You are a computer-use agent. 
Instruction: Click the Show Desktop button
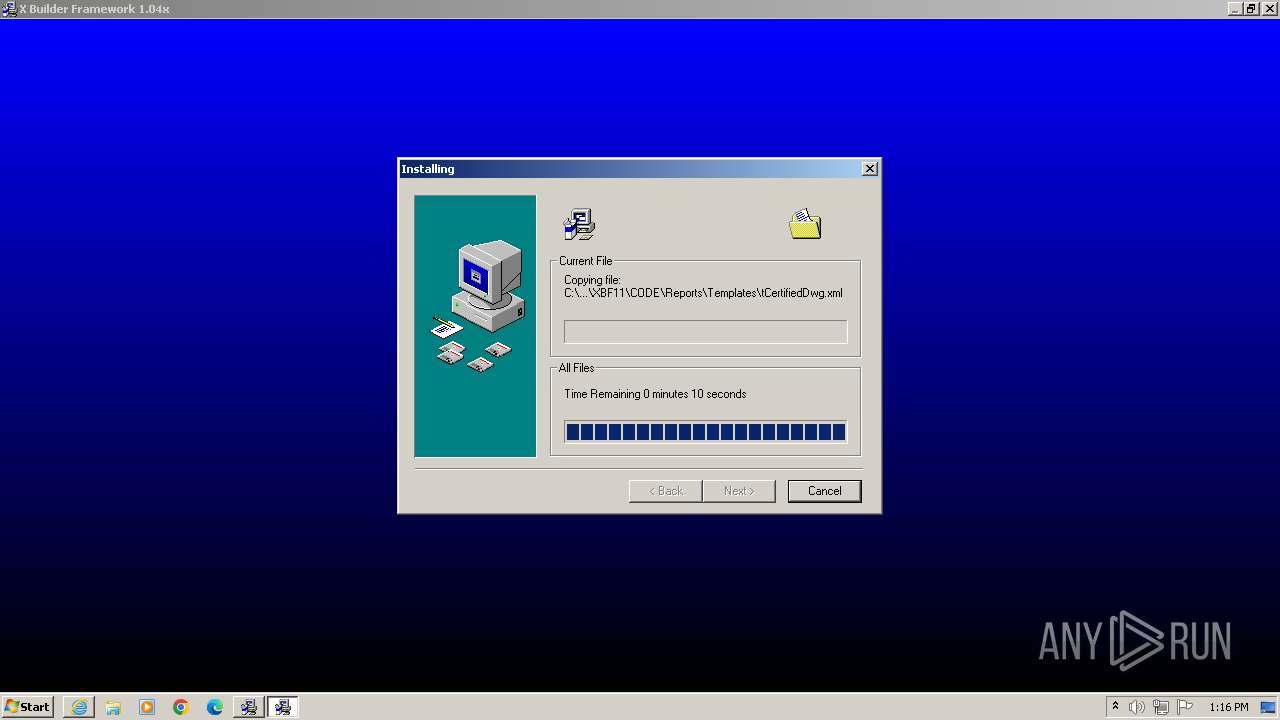point(1269,707)
